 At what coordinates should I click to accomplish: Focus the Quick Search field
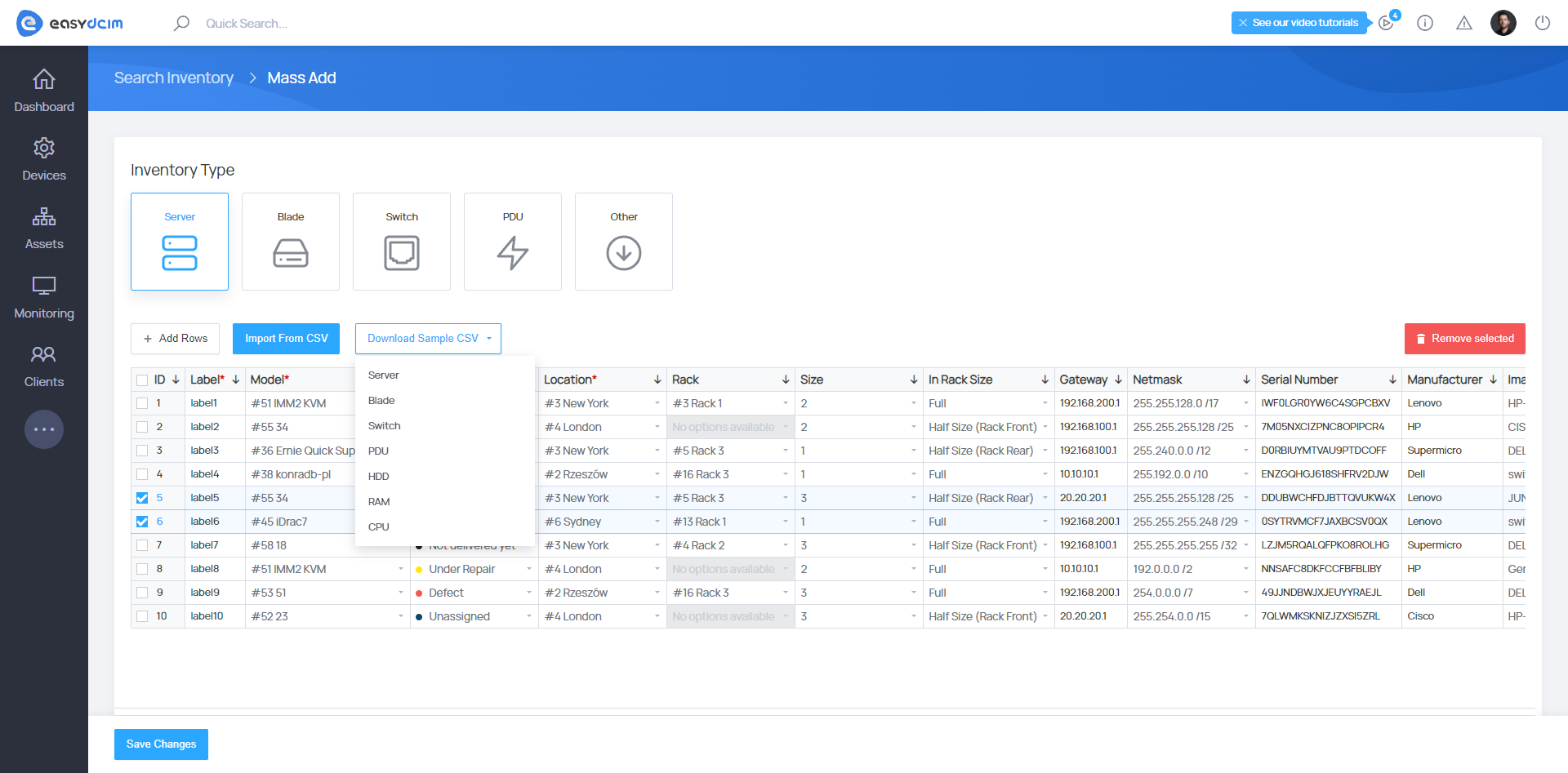(x=247, y=23)
